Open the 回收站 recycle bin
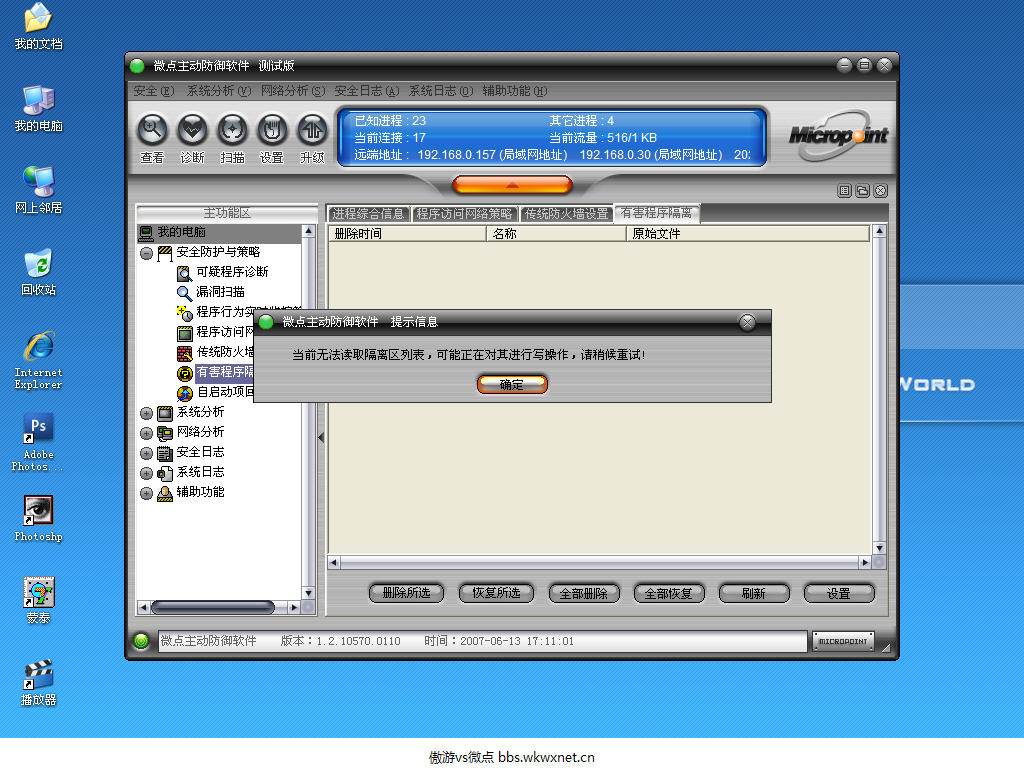The width and height of the screenshot is (1024, 776). tap(39, 273)
